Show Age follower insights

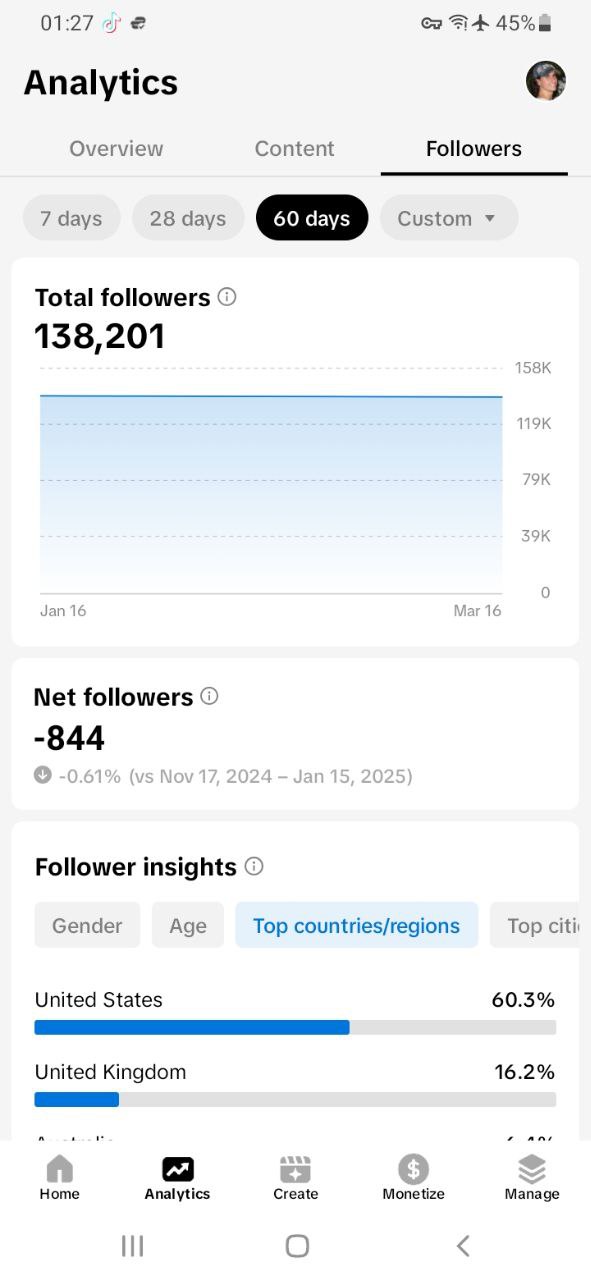coord(188,925)
